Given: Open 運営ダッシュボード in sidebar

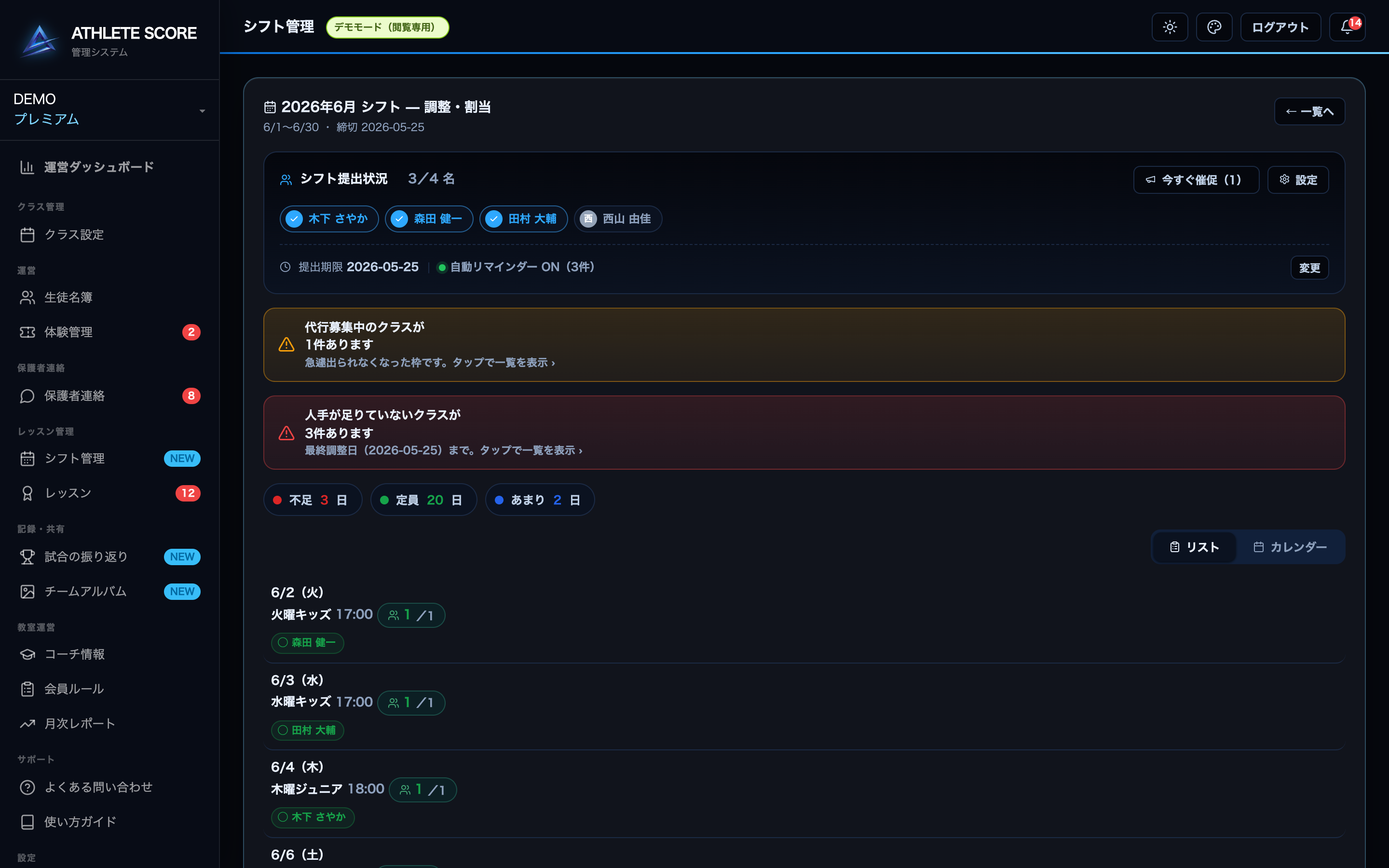Looking at the screenshot, I should tap(109, 167).
